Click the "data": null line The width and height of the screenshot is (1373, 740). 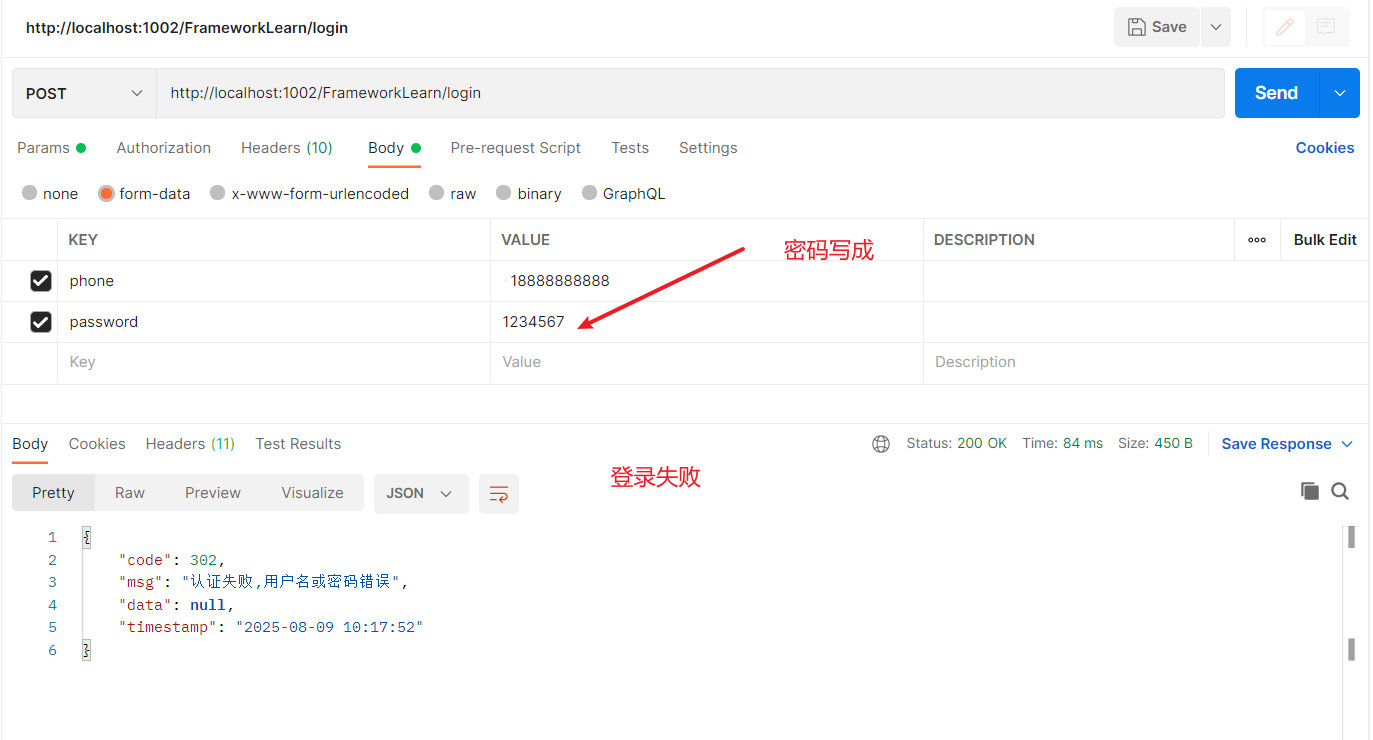[x=176, y=605]
